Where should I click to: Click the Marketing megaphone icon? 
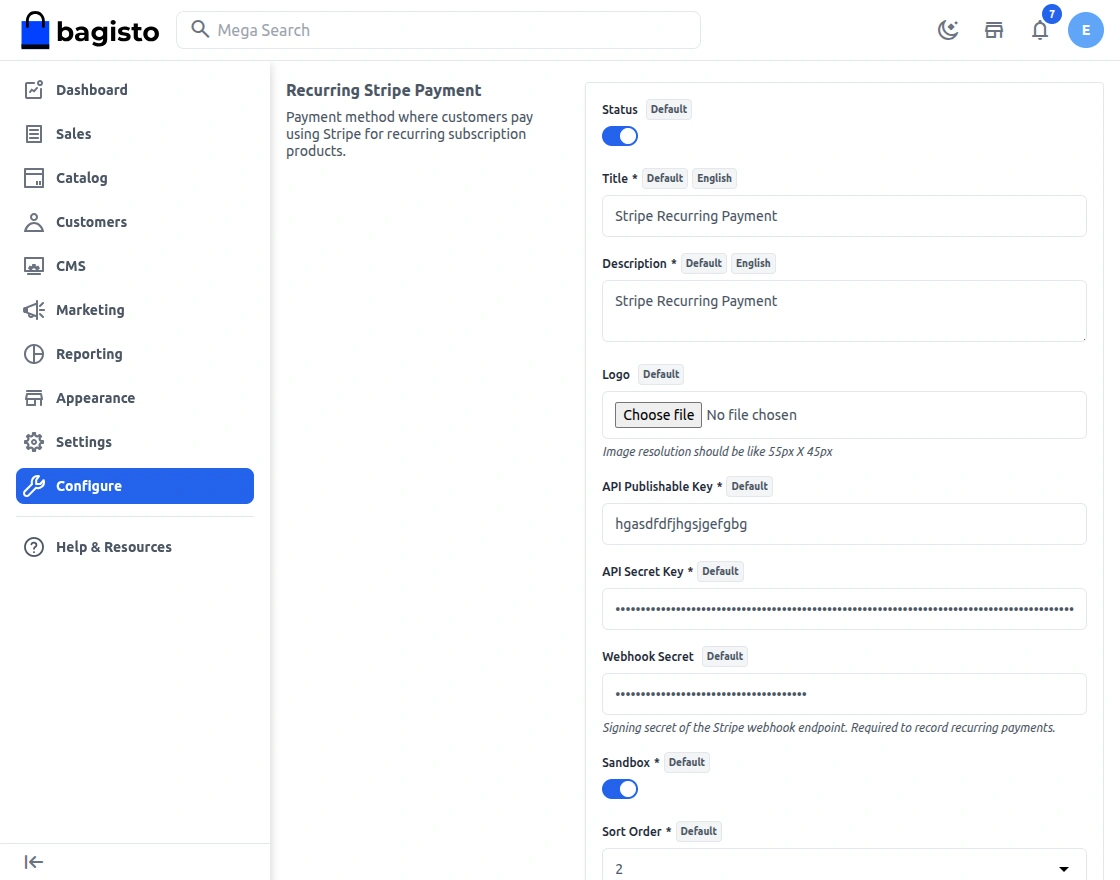click(x=34, y=310)
